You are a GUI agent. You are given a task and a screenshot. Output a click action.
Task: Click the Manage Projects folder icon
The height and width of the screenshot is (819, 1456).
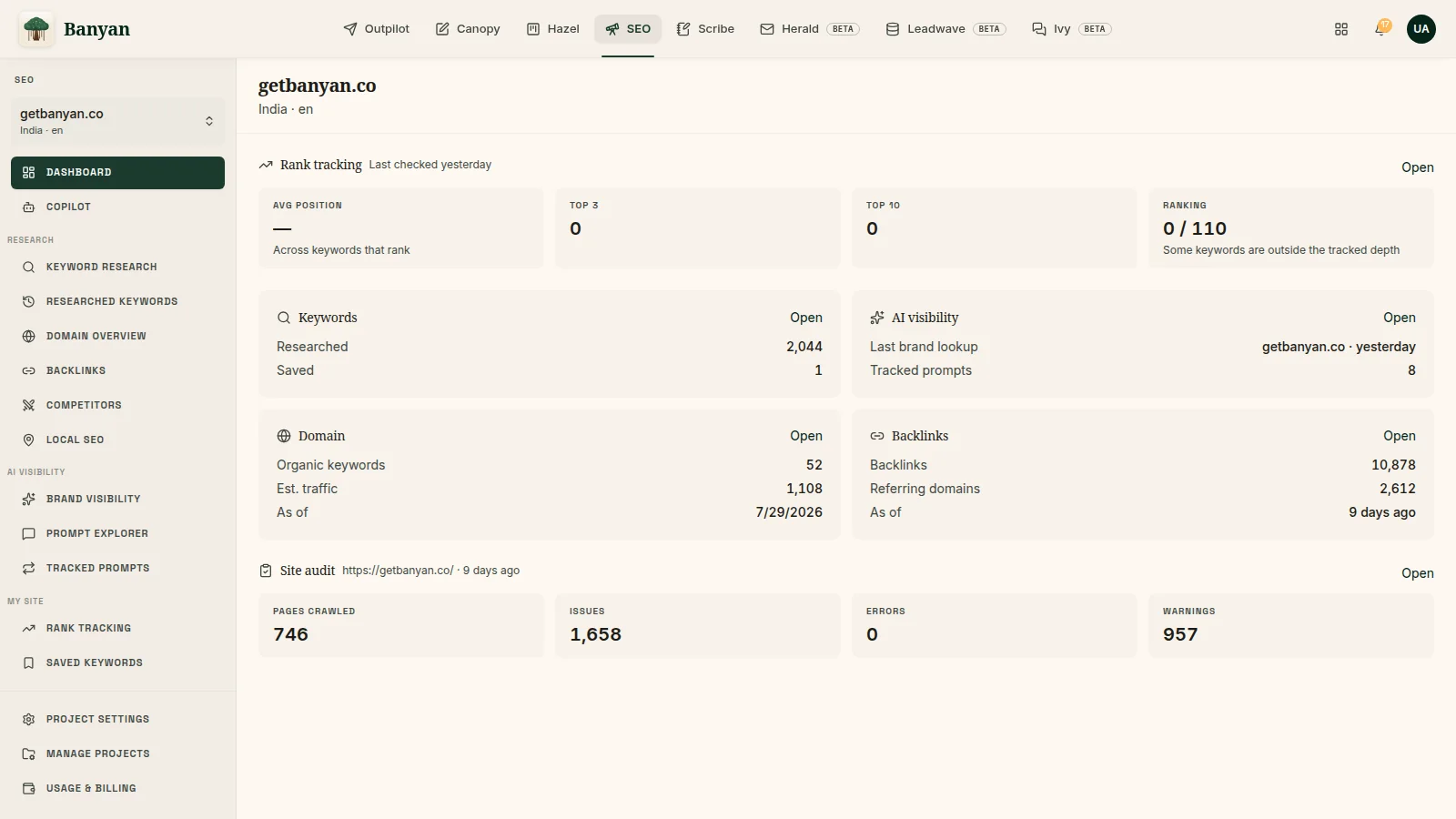(28, 753)
